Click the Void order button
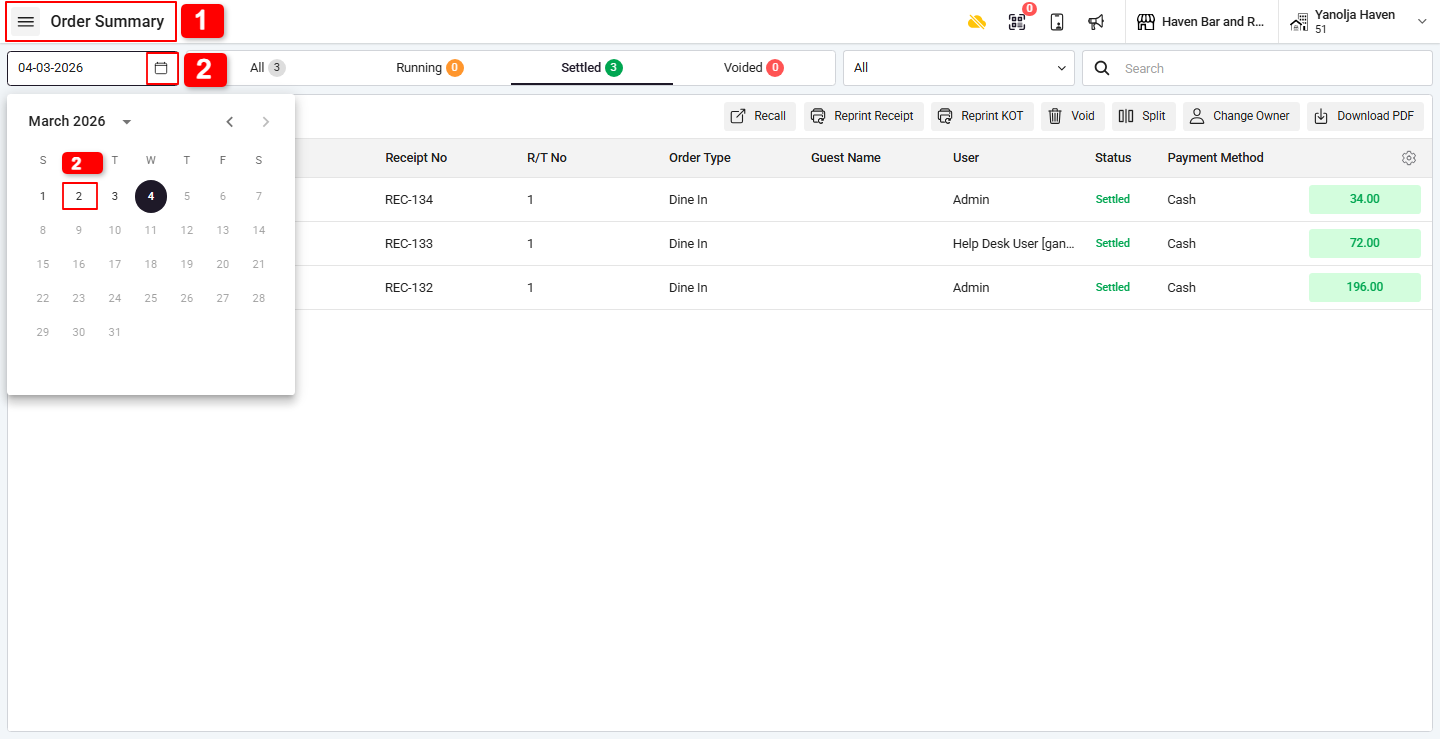 click(1072, 116)
